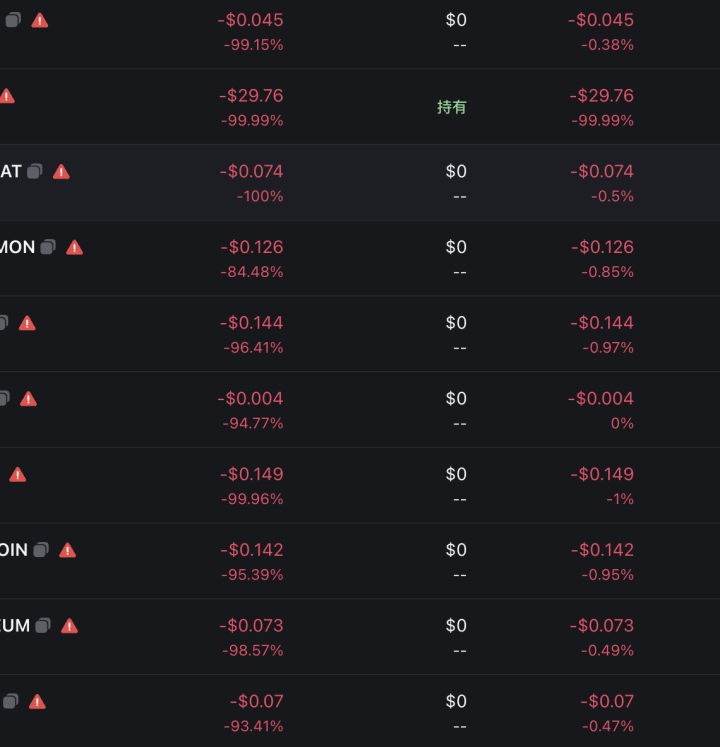This screenshot has height=747, width=720.
Task: Click the green 持有 holding label
Action: coord(452,107)
